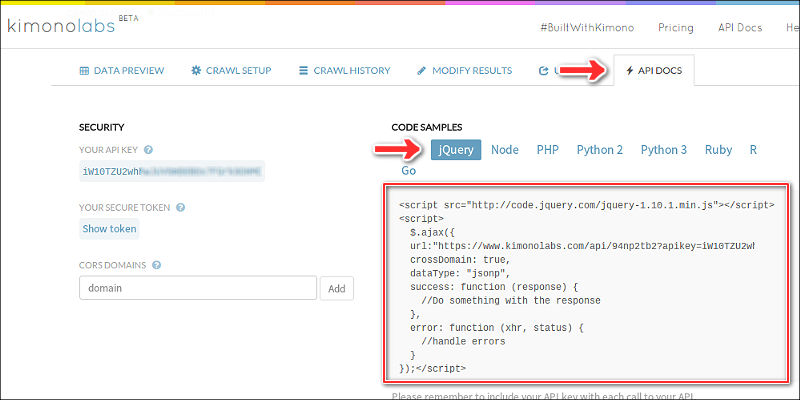Screen dimensions: 800x400
Task: Open the Data Preview tab
Action: 122,70
